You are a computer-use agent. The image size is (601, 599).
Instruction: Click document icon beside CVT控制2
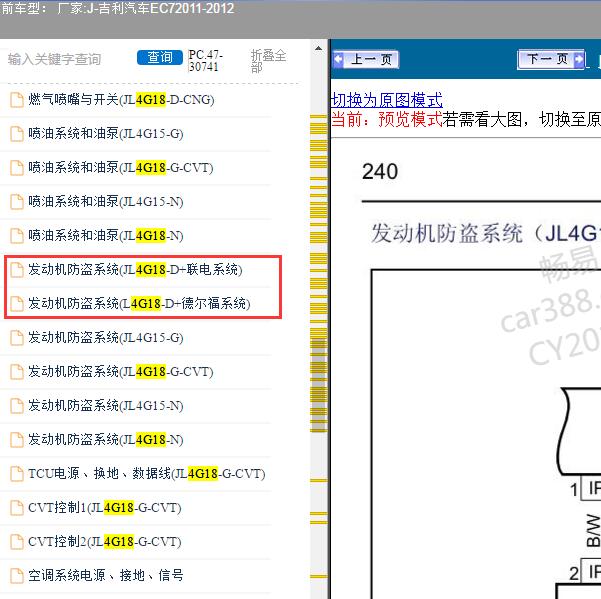[x=16, y=542]
